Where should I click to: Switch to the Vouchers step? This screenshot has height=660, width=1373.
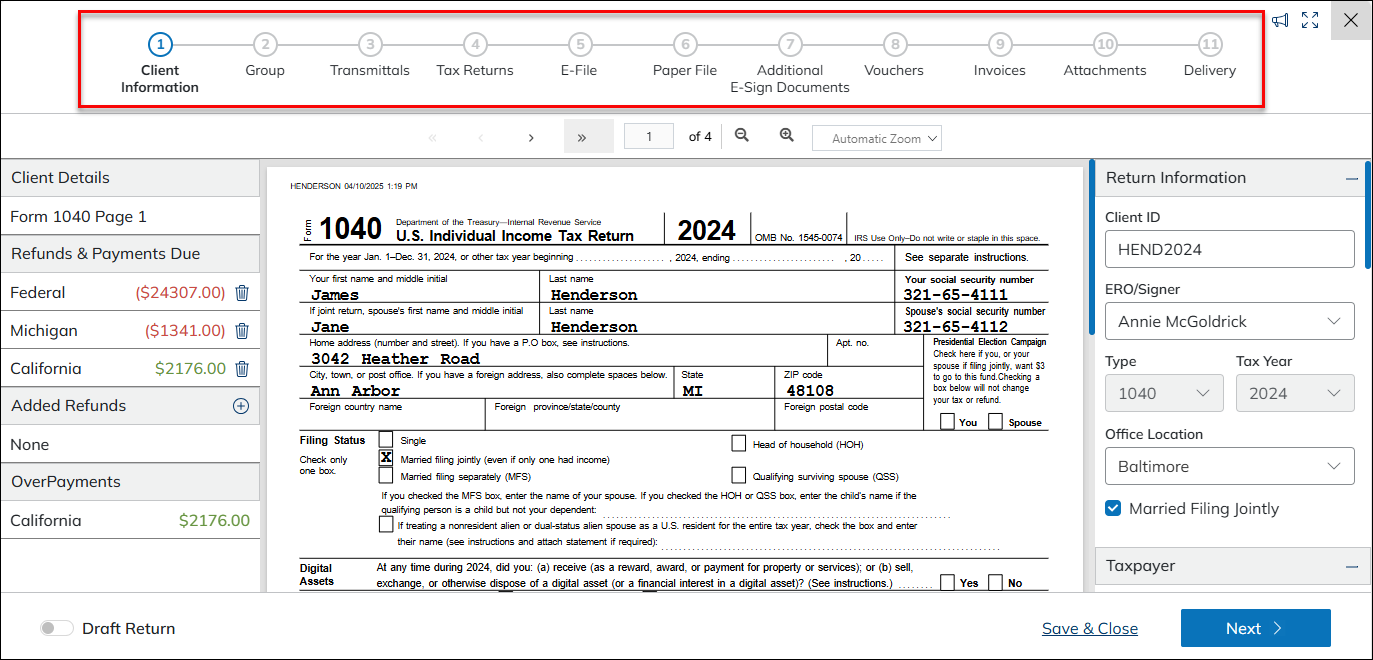coord(895,45)
